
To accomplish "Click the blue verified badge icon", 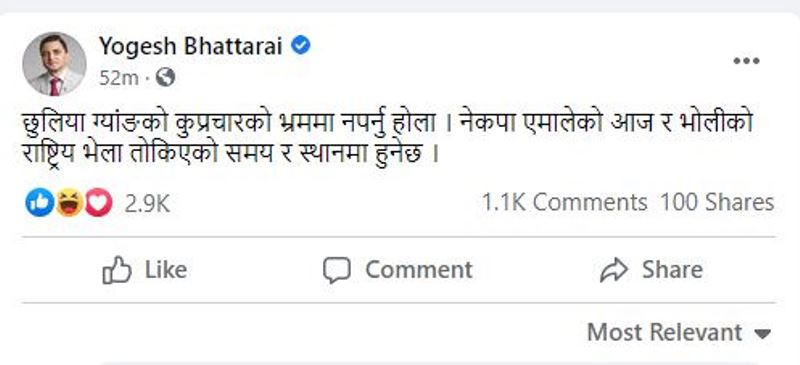I will pyautogui.click(x=301, y=46).
